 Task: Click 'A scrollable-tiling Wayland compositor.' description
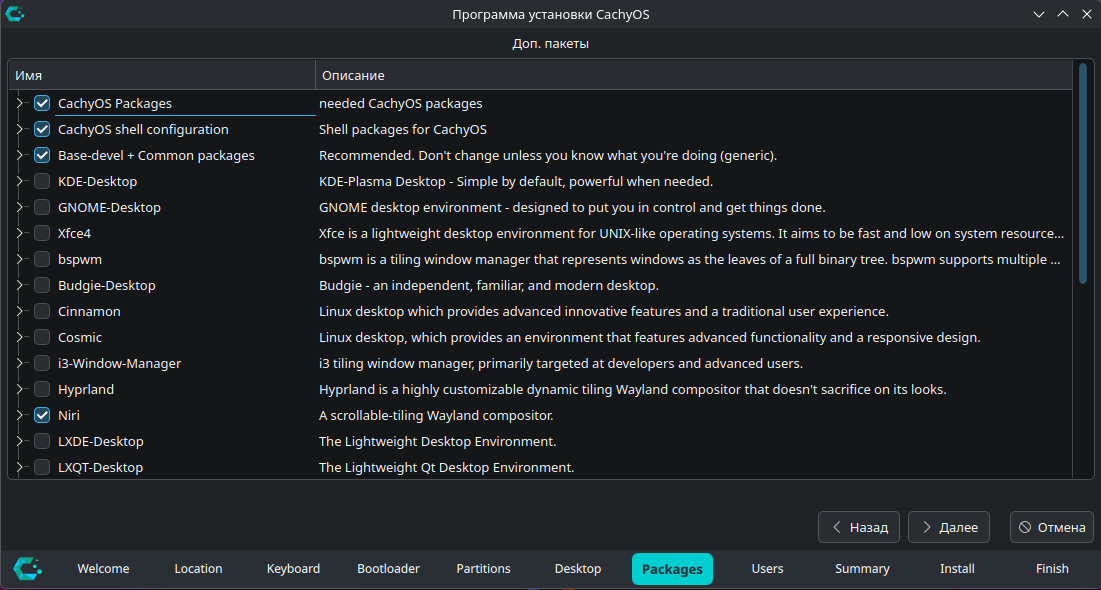[436, 415]
